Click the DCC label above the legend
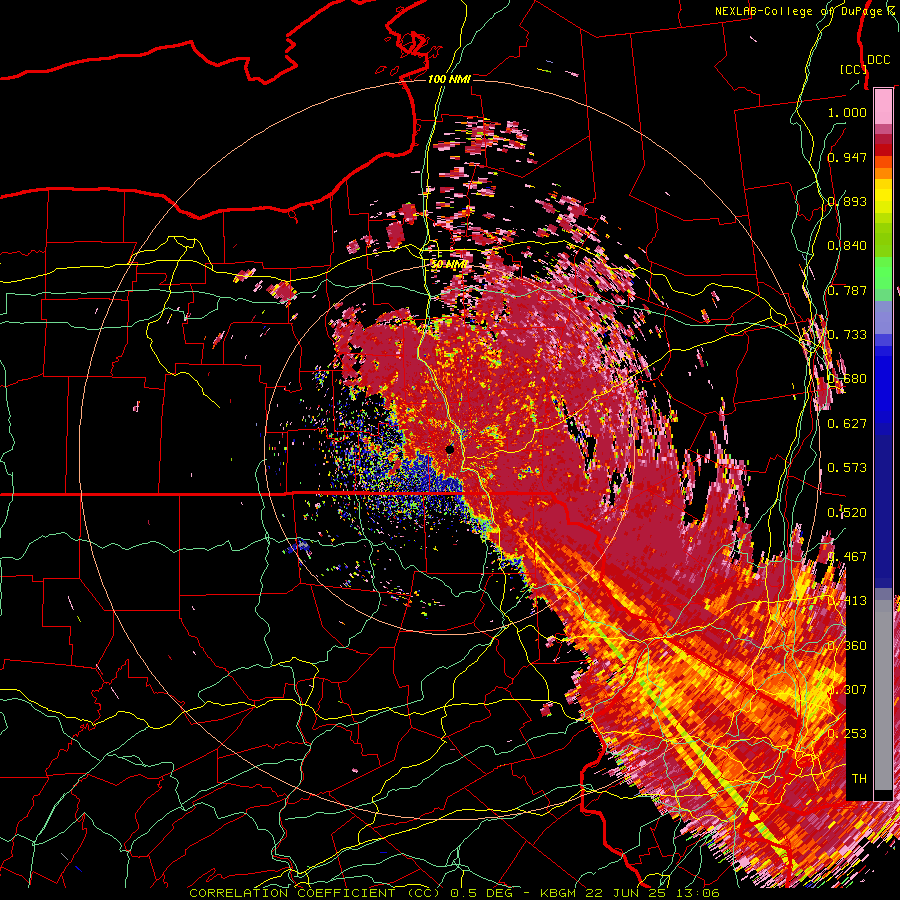 pyautogui.click(x=878, y=60)
